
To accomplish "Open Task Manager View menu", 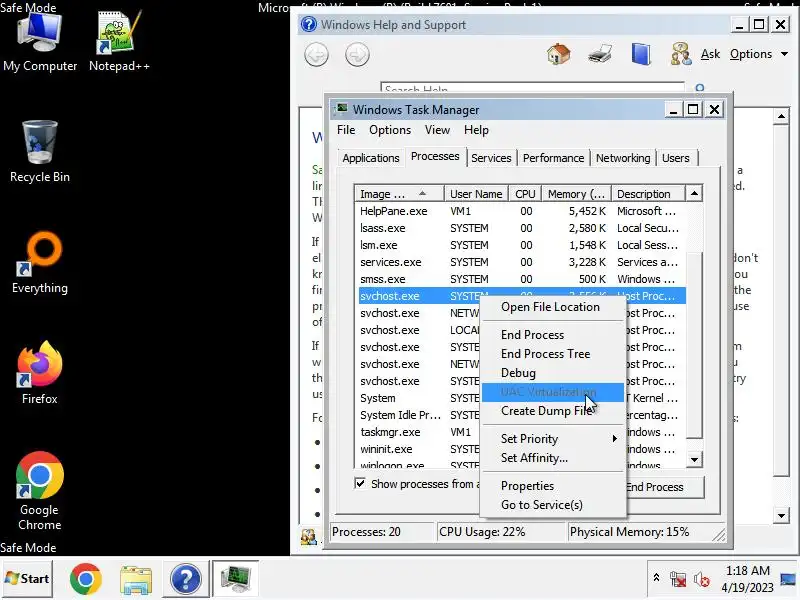I will [x=437, y=130].
